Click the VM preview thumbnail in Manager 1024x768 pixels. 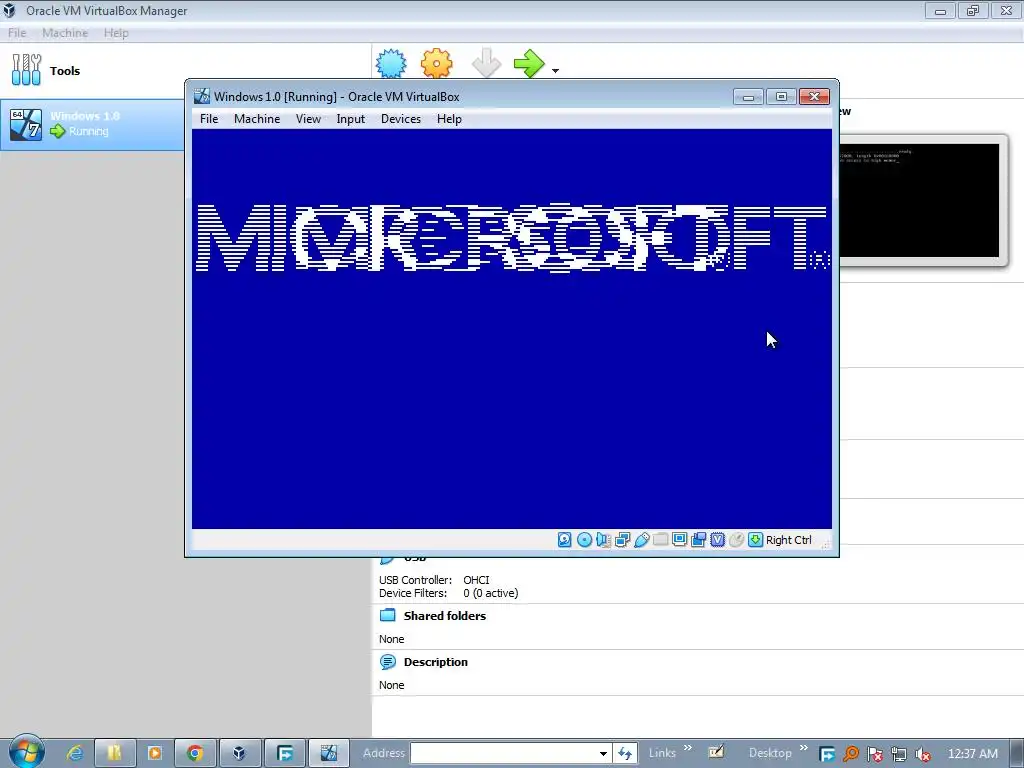point(921,200)
